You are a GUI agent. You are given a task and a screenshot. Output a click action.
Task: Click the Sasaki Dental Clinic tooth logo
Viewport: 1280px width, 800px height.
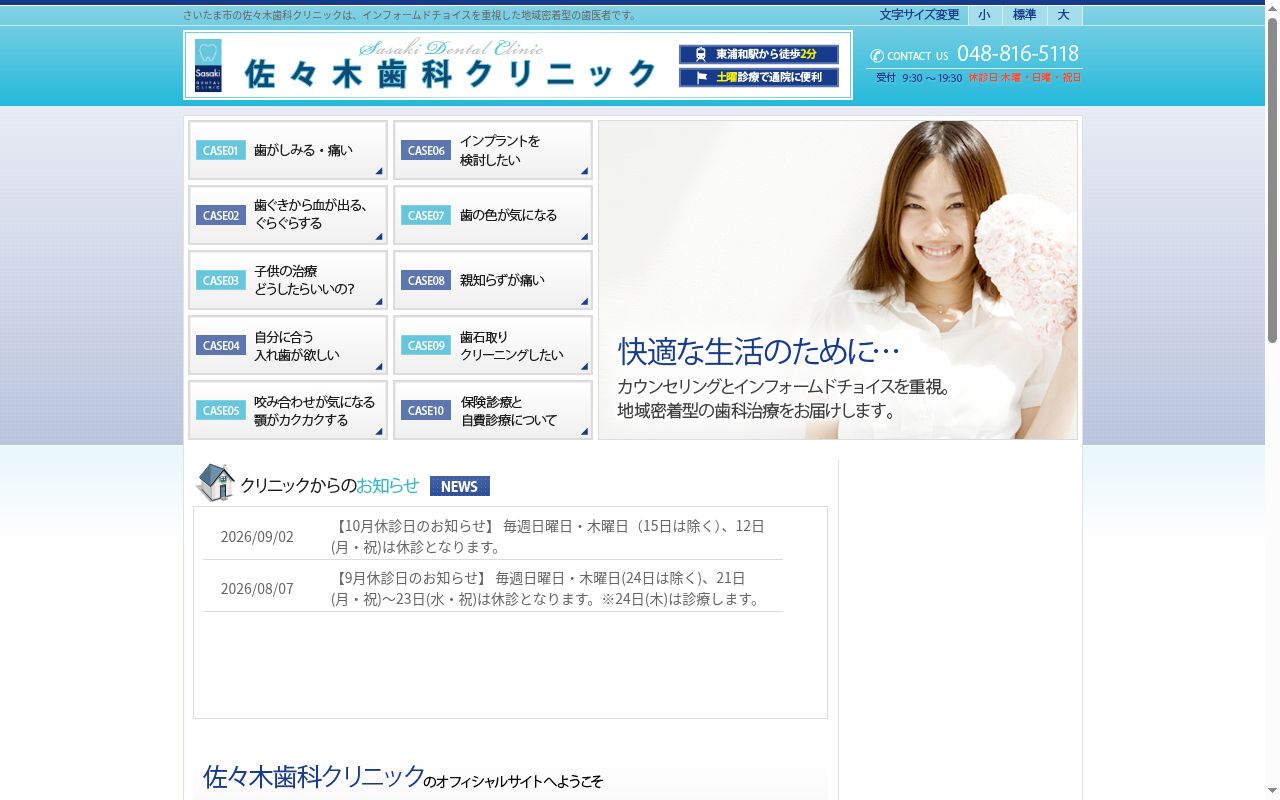[x=208, y=66]
